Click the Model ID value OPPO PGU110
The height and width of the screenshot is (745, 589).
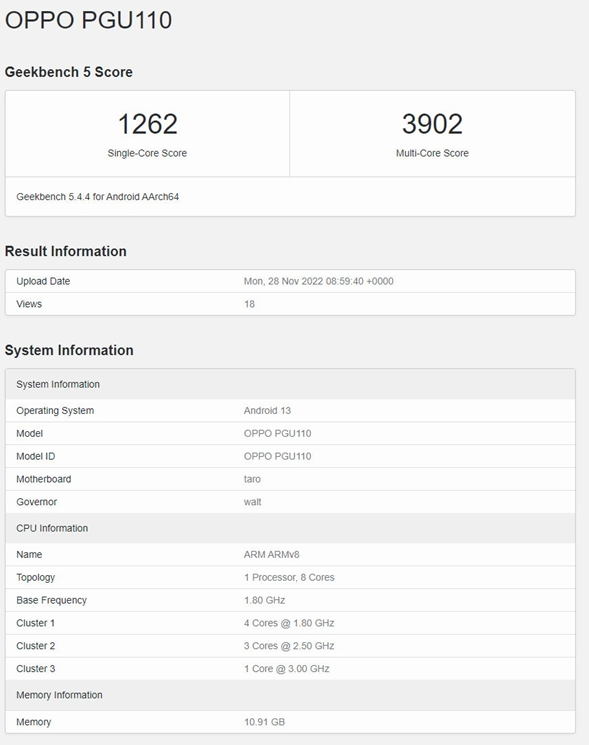(277, 456)
